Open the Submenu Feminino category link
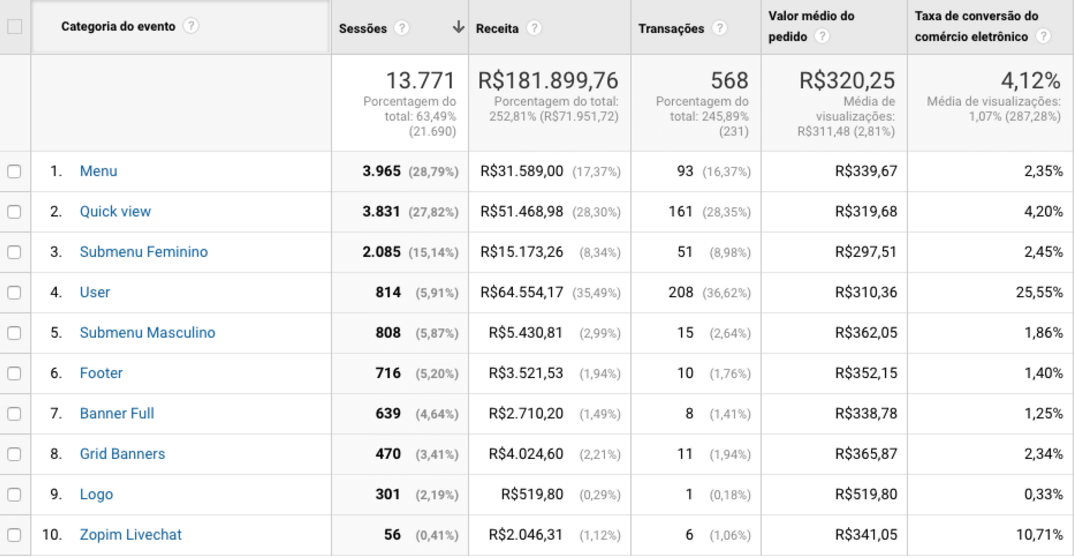 (143, 252)
